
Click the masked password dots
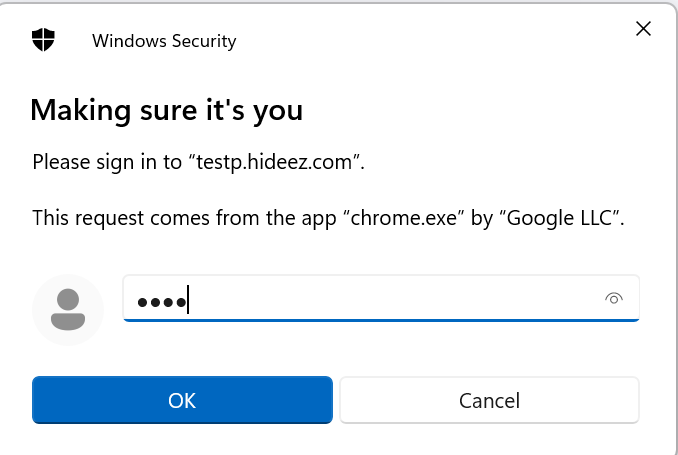[x=160, y=301]
